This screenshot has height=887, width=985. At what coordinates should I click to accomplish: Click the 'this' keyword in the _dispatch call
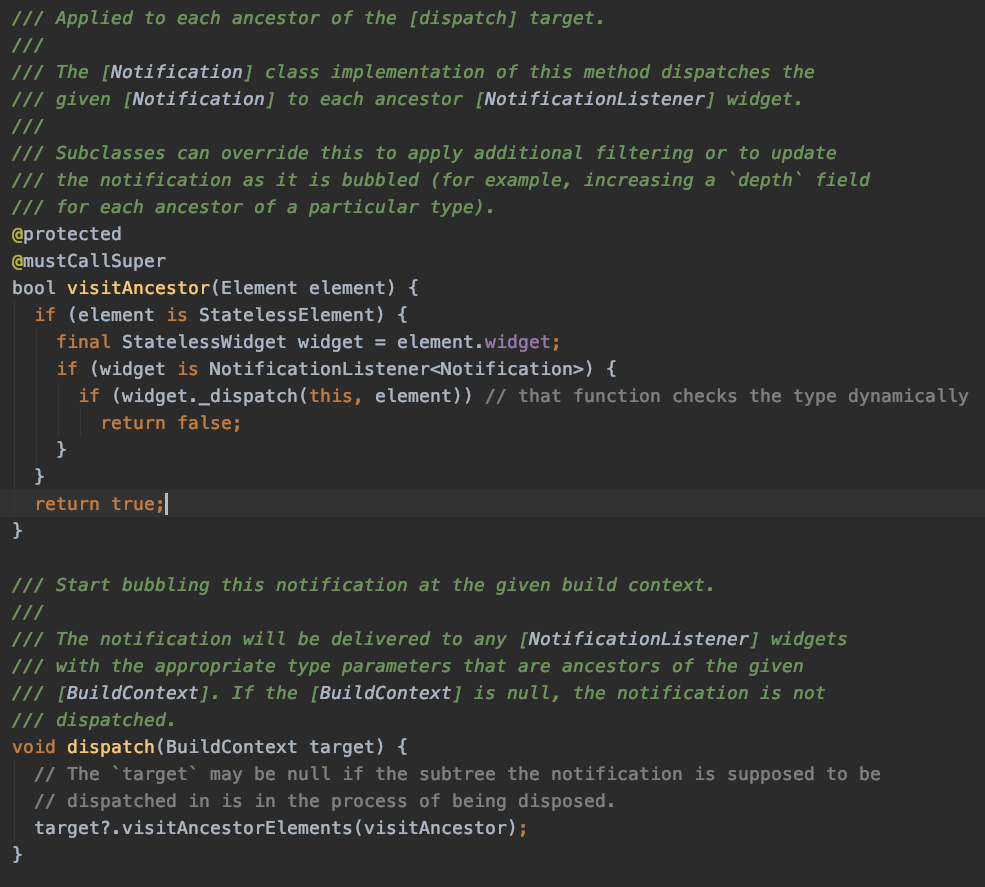pyautogui.click(x=329, y=396)
